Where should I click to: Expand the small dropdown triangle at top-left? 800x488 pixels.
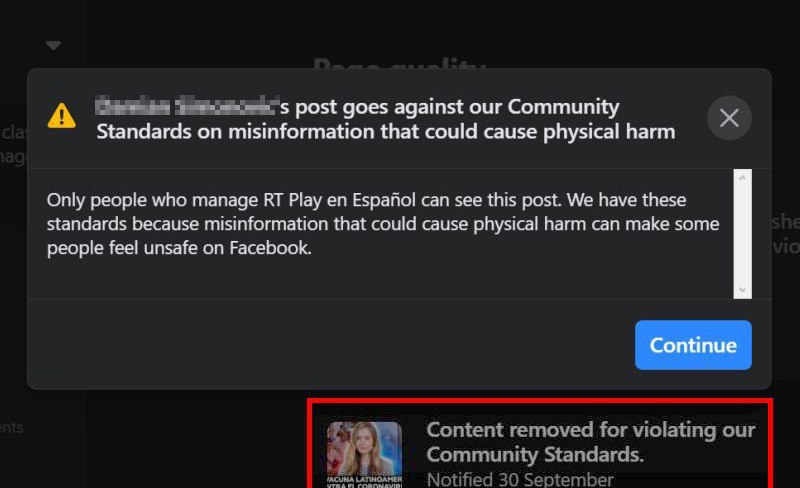click(x=54, y=45)
